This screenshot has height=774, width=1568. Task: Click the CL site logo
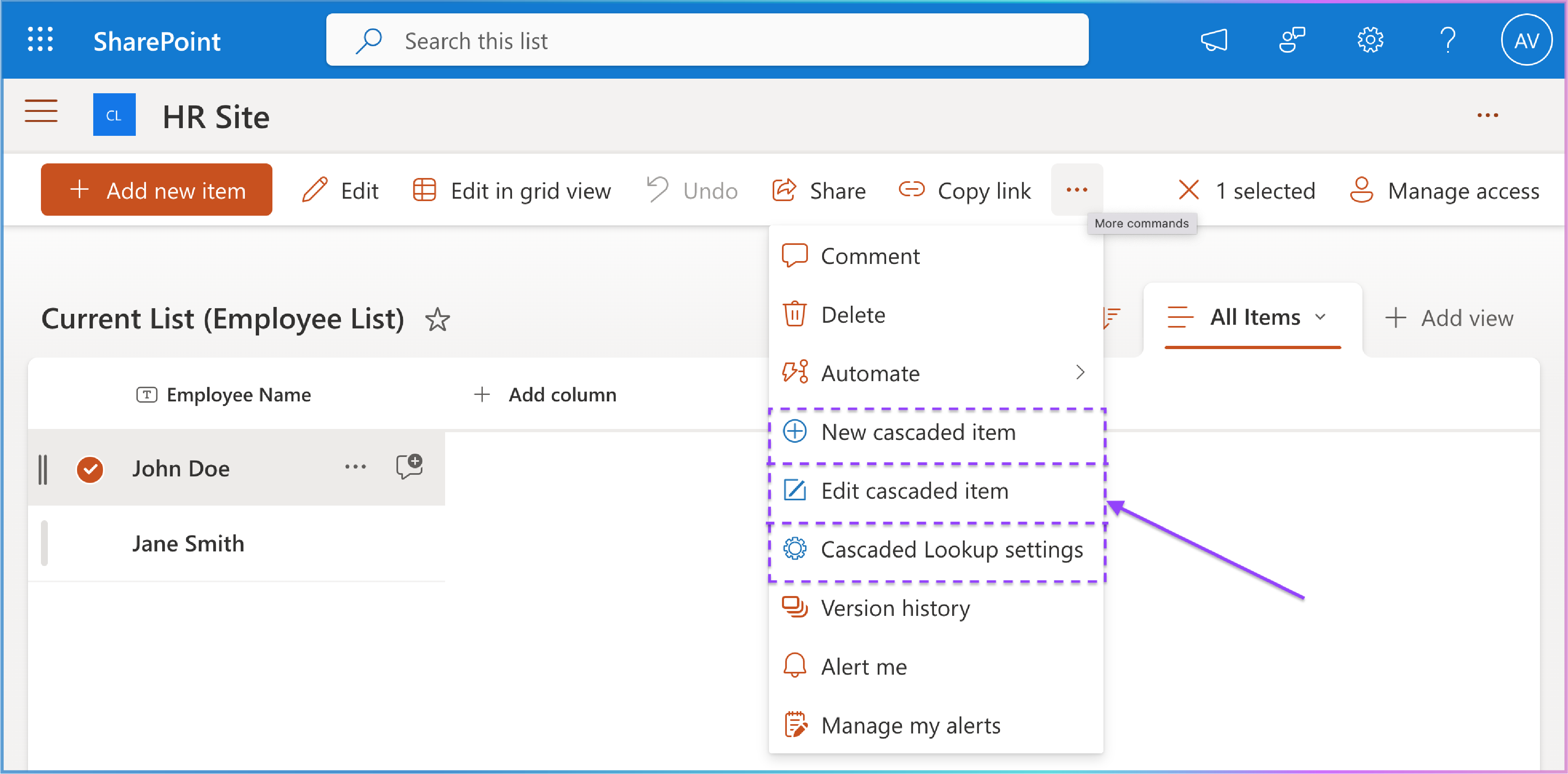114,114
